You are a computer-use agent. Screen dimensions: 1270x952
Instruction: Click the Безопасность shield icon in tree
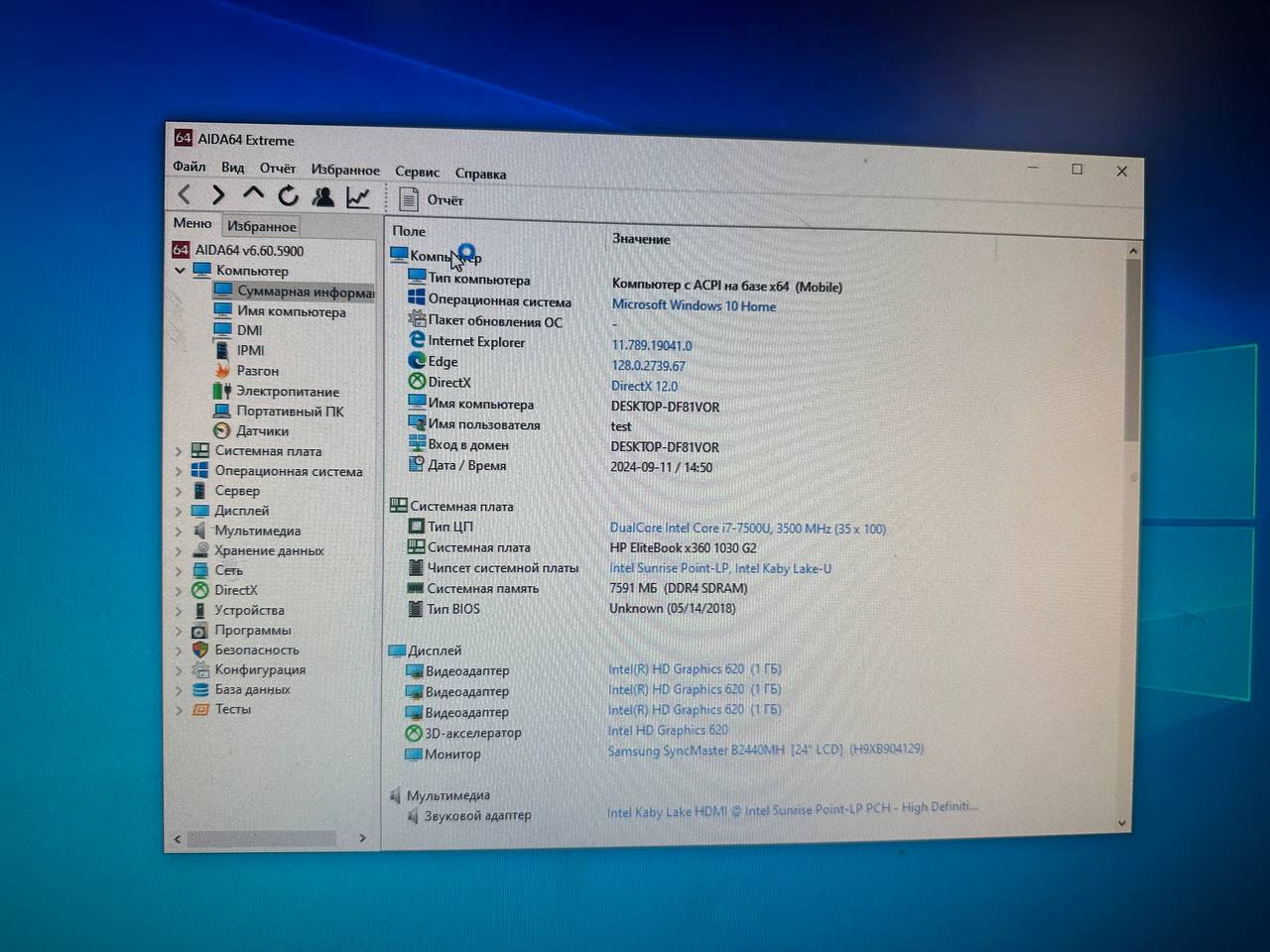coord(199,649)
